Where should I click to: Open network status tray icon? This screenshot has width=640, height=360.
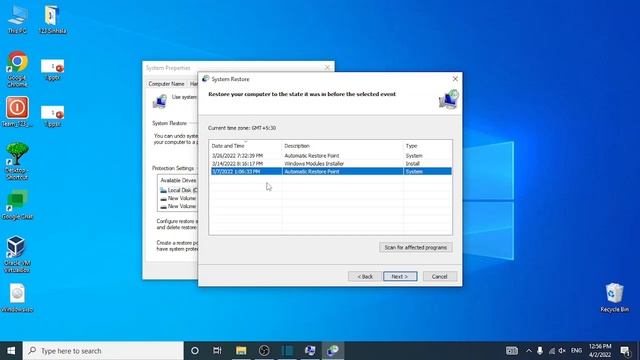(x=551, y=351)
